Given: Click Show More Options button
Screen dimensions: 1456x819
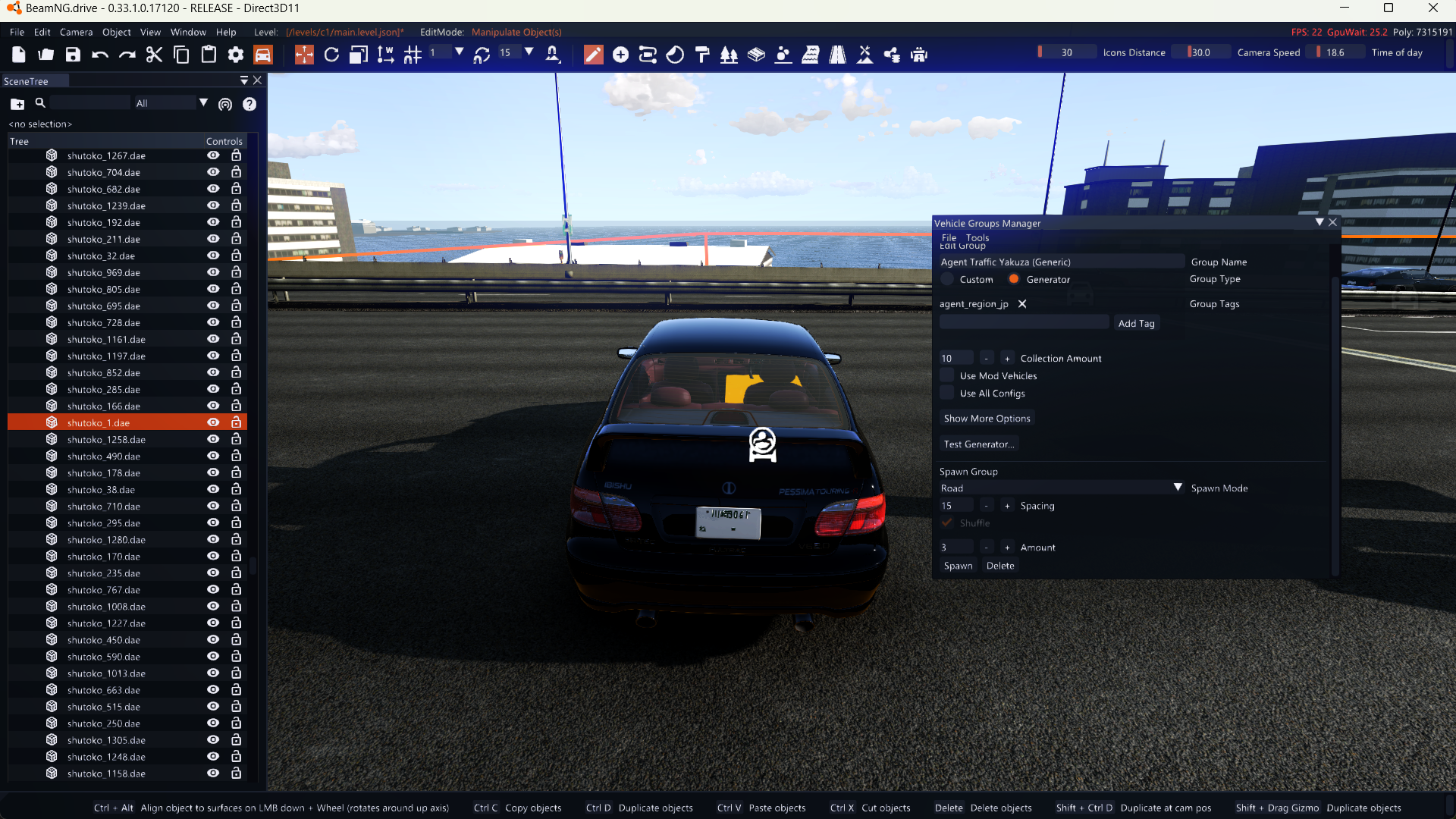Looking at the screenshot, I should (987, 419).
